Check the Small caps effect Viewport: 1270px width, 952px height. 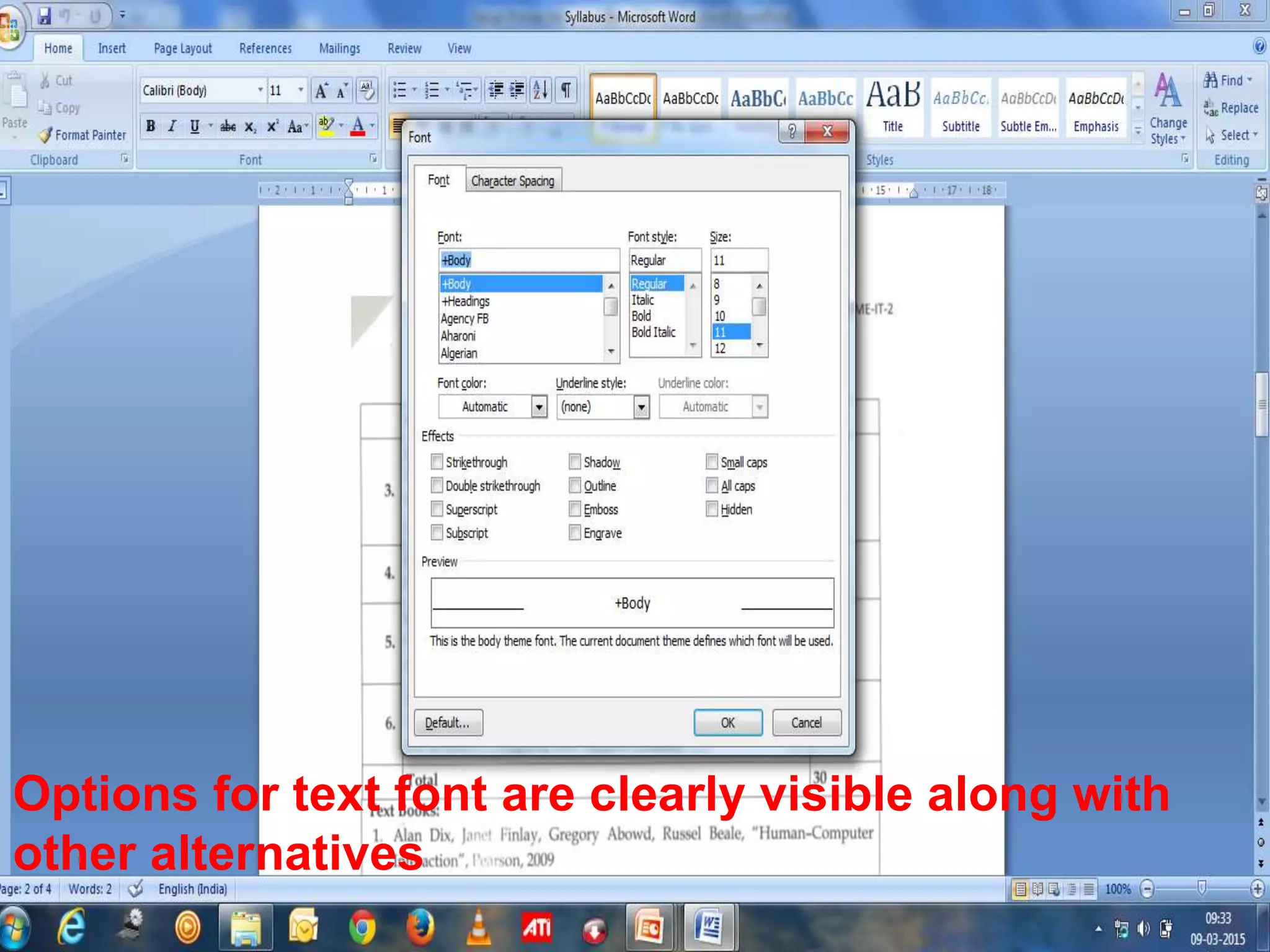point(712,462)
